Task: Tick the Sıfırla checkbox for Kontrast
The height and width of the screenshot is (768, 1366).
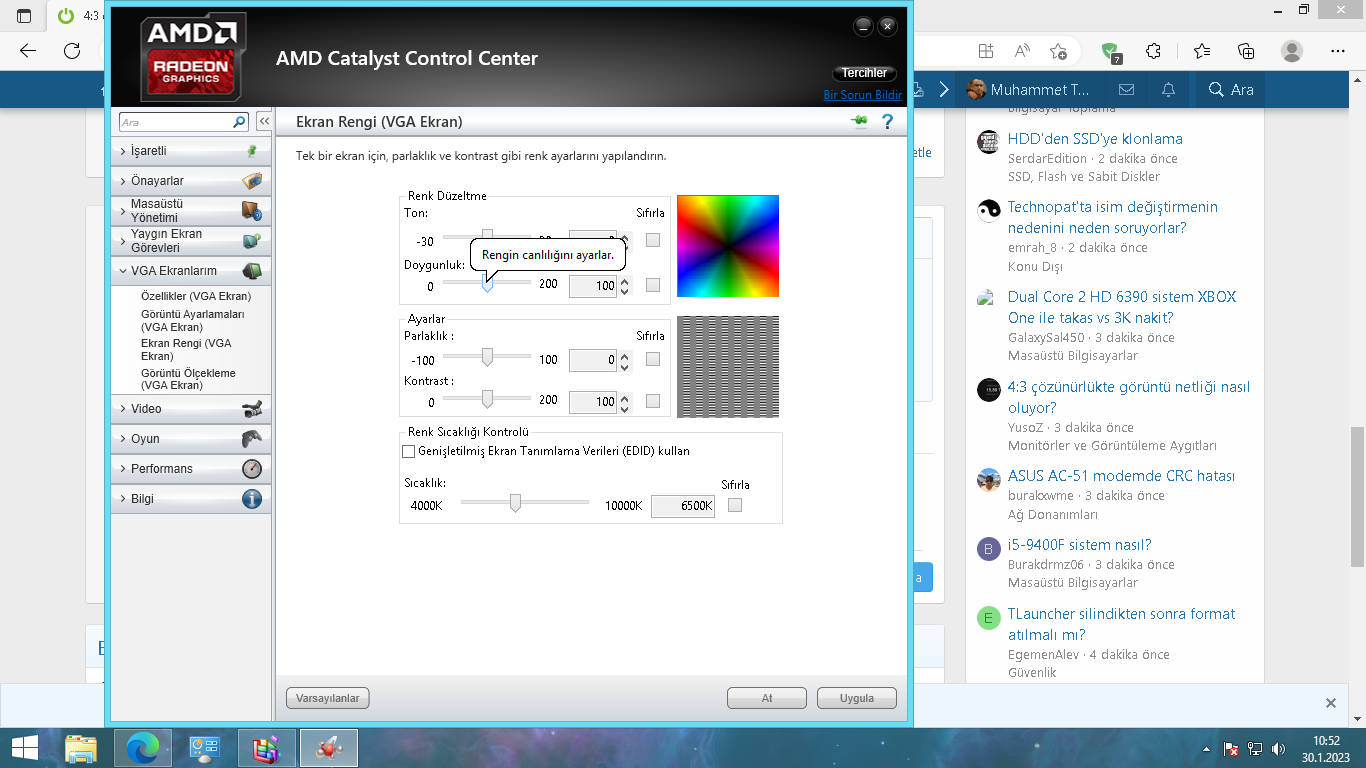Action: pos(653,401)
